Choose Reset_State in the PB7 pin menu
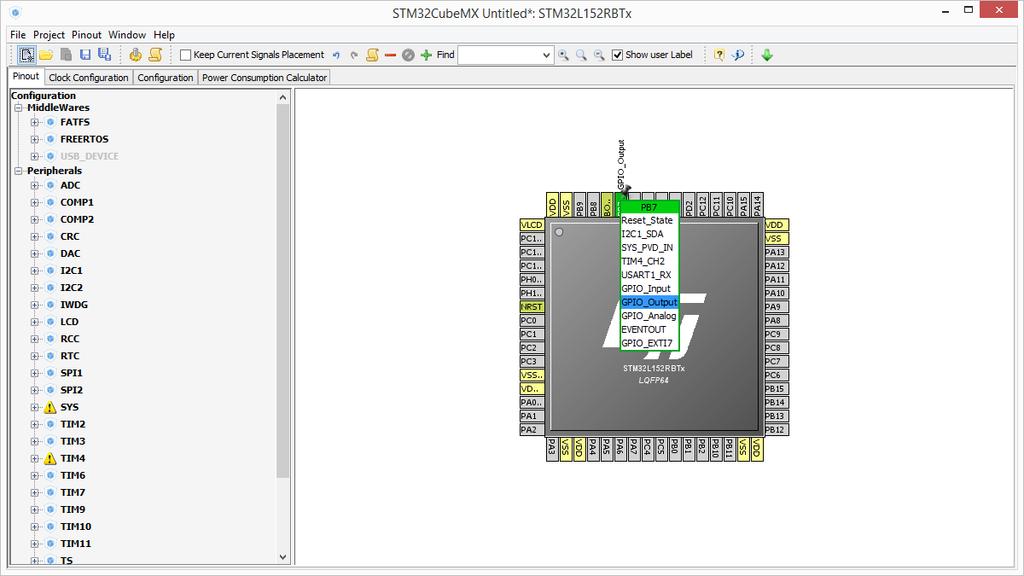This screenshot has height=576, width=1024. pos(649,220)
